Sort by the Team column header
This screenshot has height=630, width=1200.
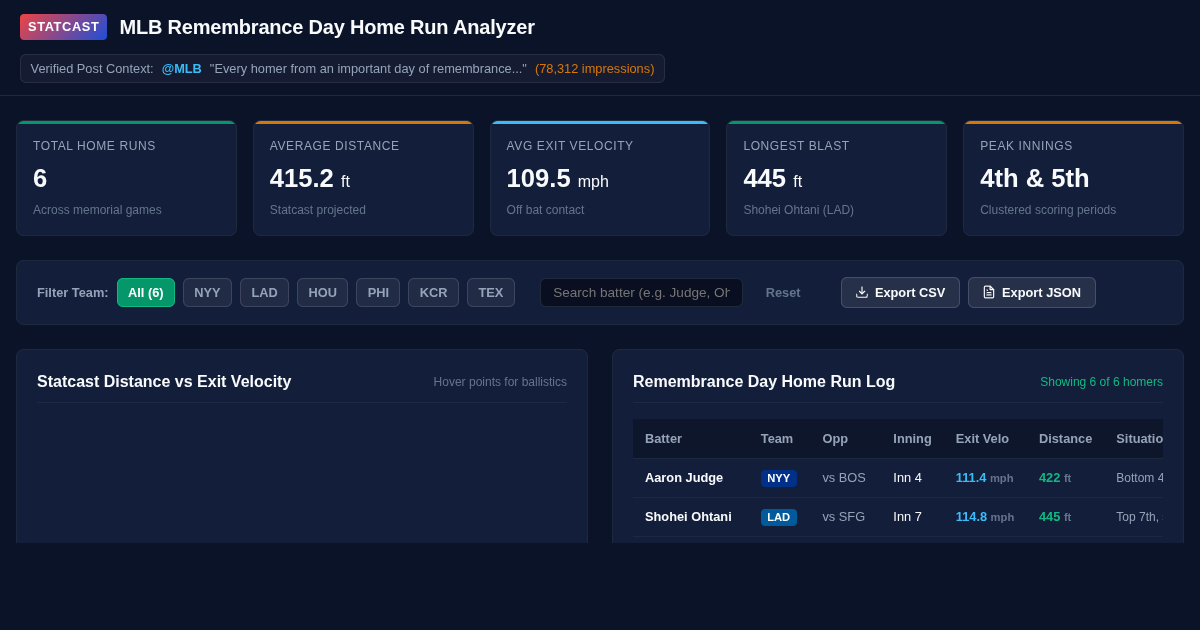coord(777,438)
